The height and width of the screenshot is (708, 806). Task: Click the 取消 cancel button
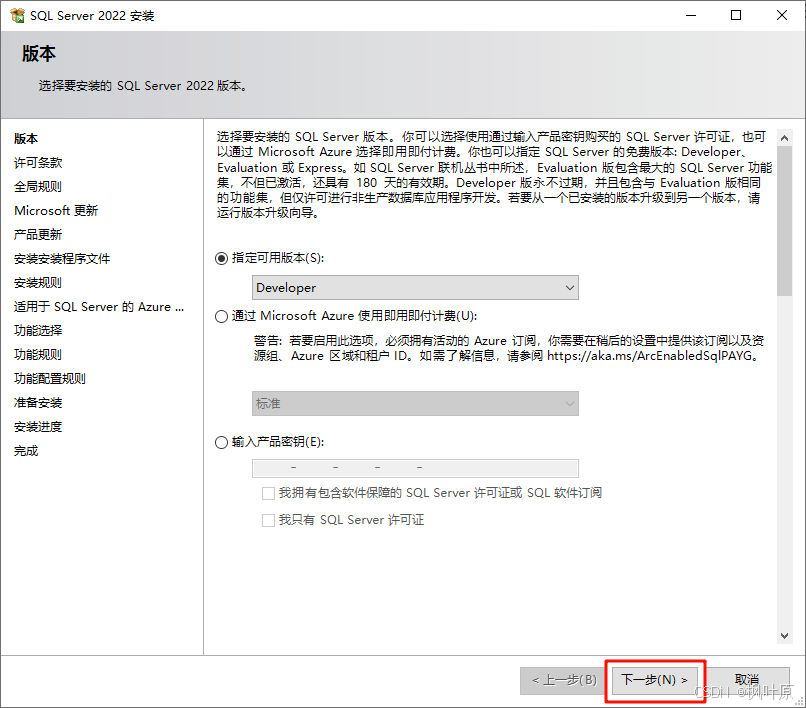tap(747, 680)
